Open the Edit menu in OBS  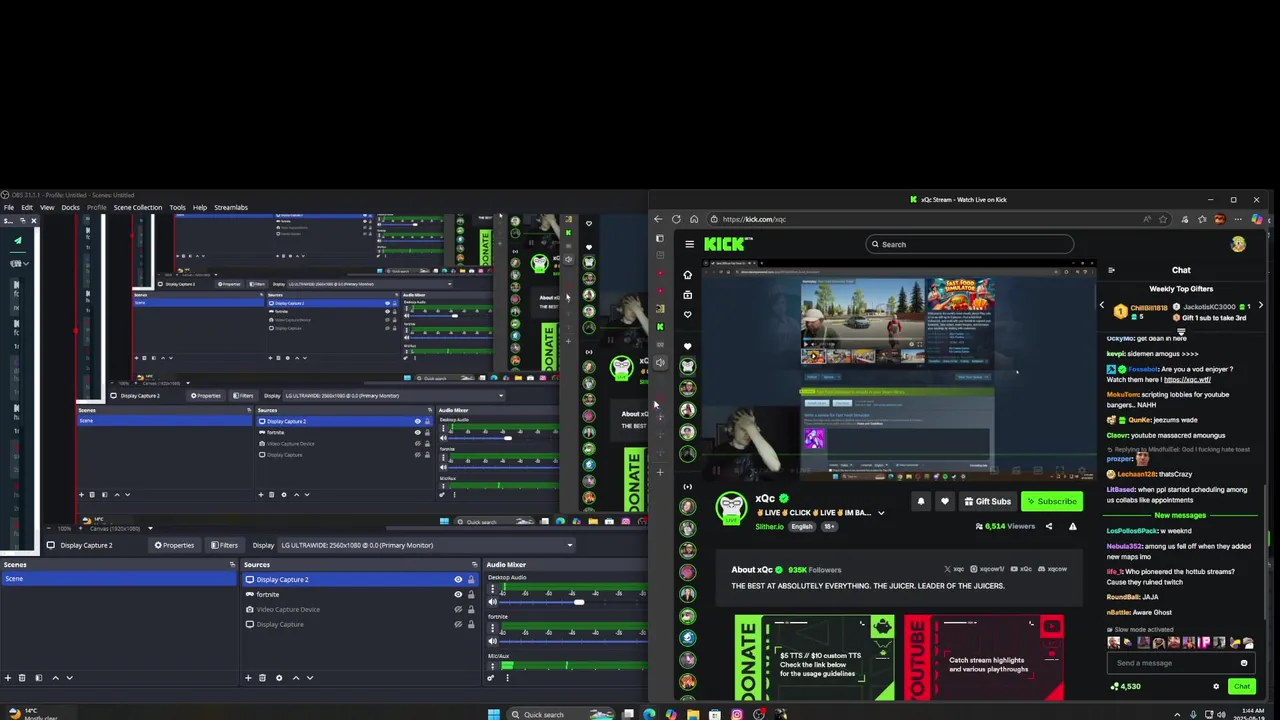click(27, 207)
